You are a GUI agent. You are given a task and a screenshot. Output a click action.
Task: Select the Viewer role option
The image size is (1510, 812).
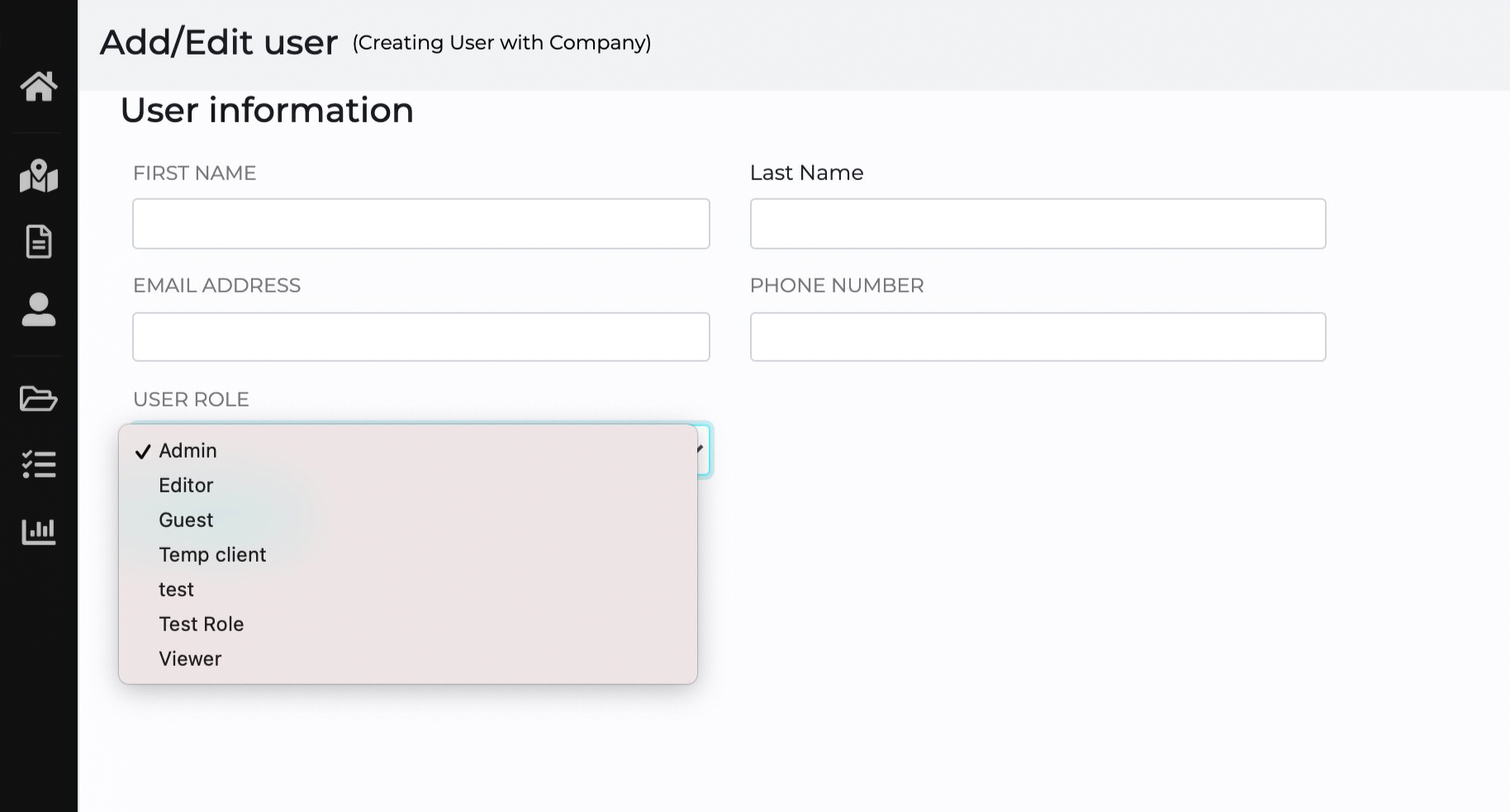click(190, 659)
